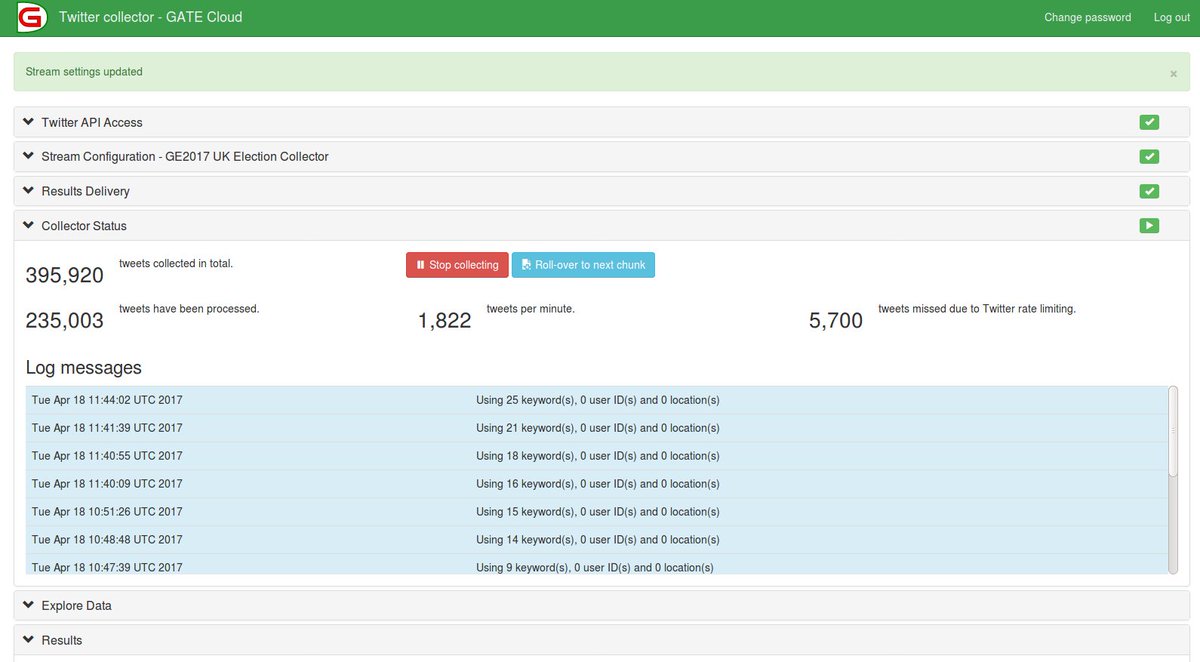The width and height of the screenshot is (1200, 662).
Task: Click the green play icon on Collector Status
Action: click(1149, 226)
